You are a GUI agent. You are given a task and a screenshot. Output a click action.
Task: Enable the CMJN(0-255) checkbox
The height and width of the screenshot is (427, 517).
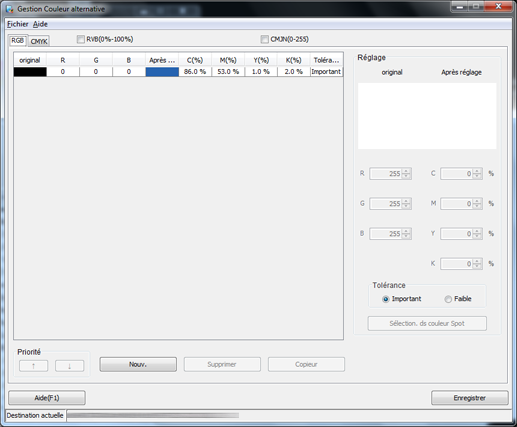click(264, 39)
